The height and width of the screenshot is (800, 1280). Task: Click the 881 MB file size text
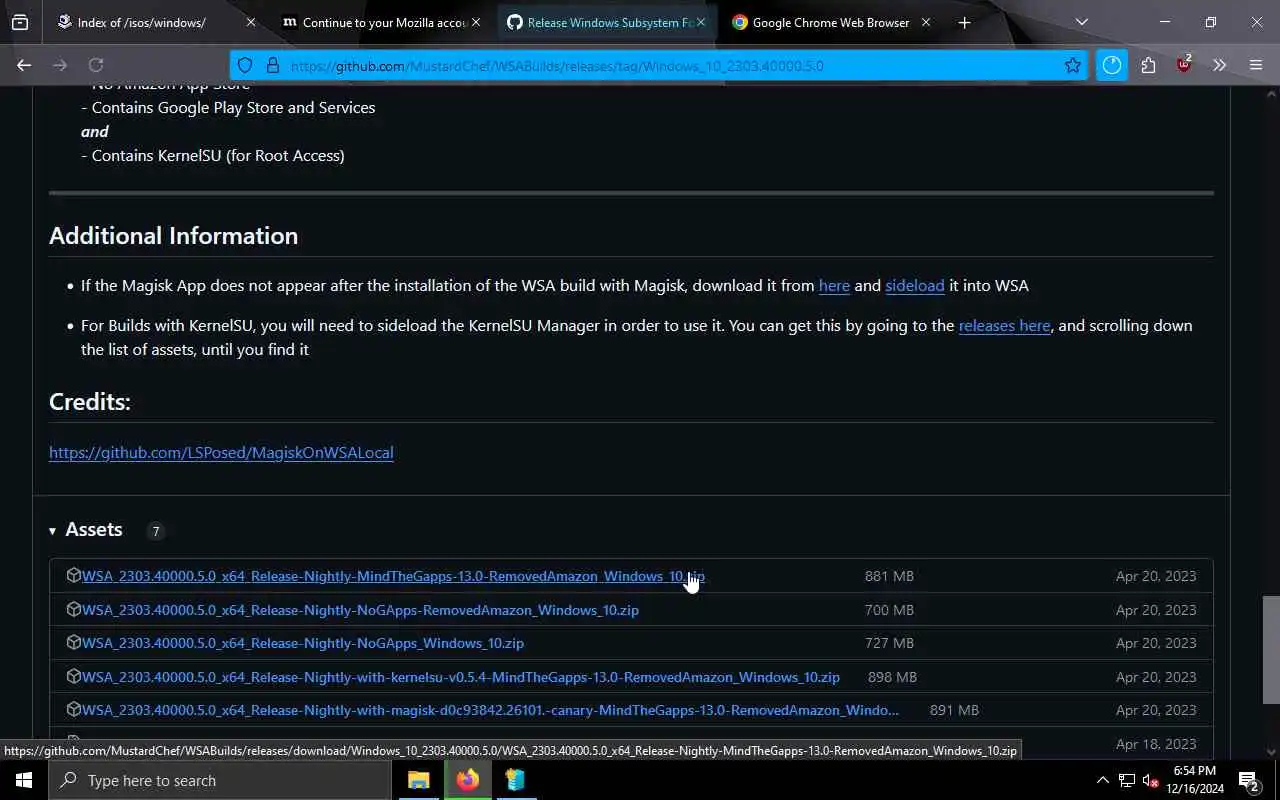pyautogui.click(x=889, y=576)
